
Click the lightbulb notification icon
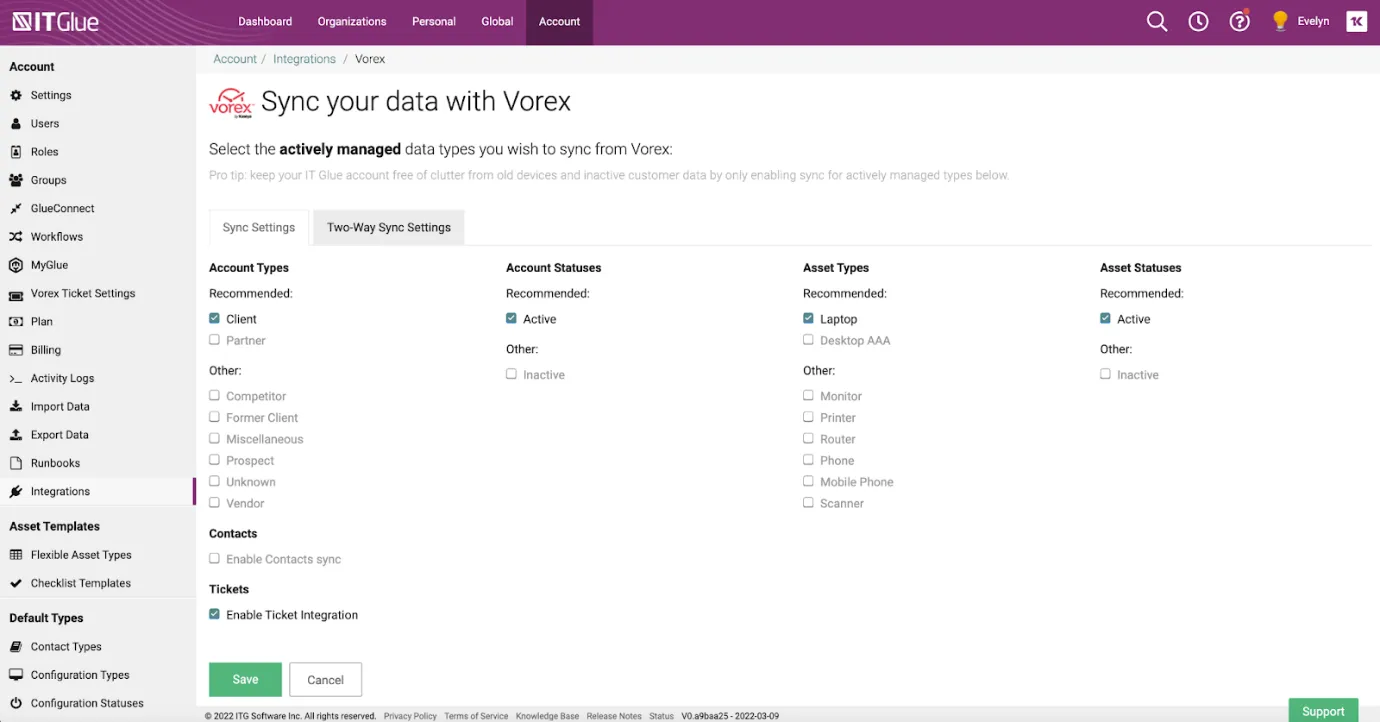click(1280, 22)
